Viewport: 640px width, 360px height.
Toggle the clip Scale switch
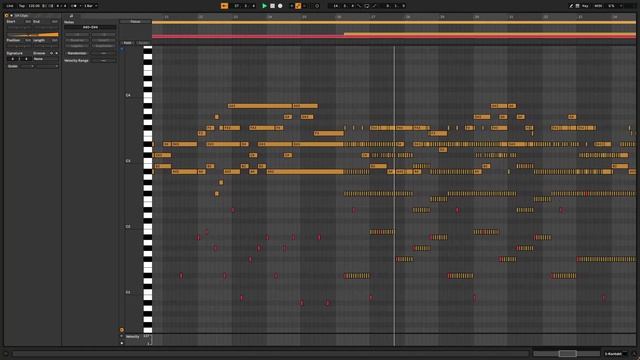13,66
